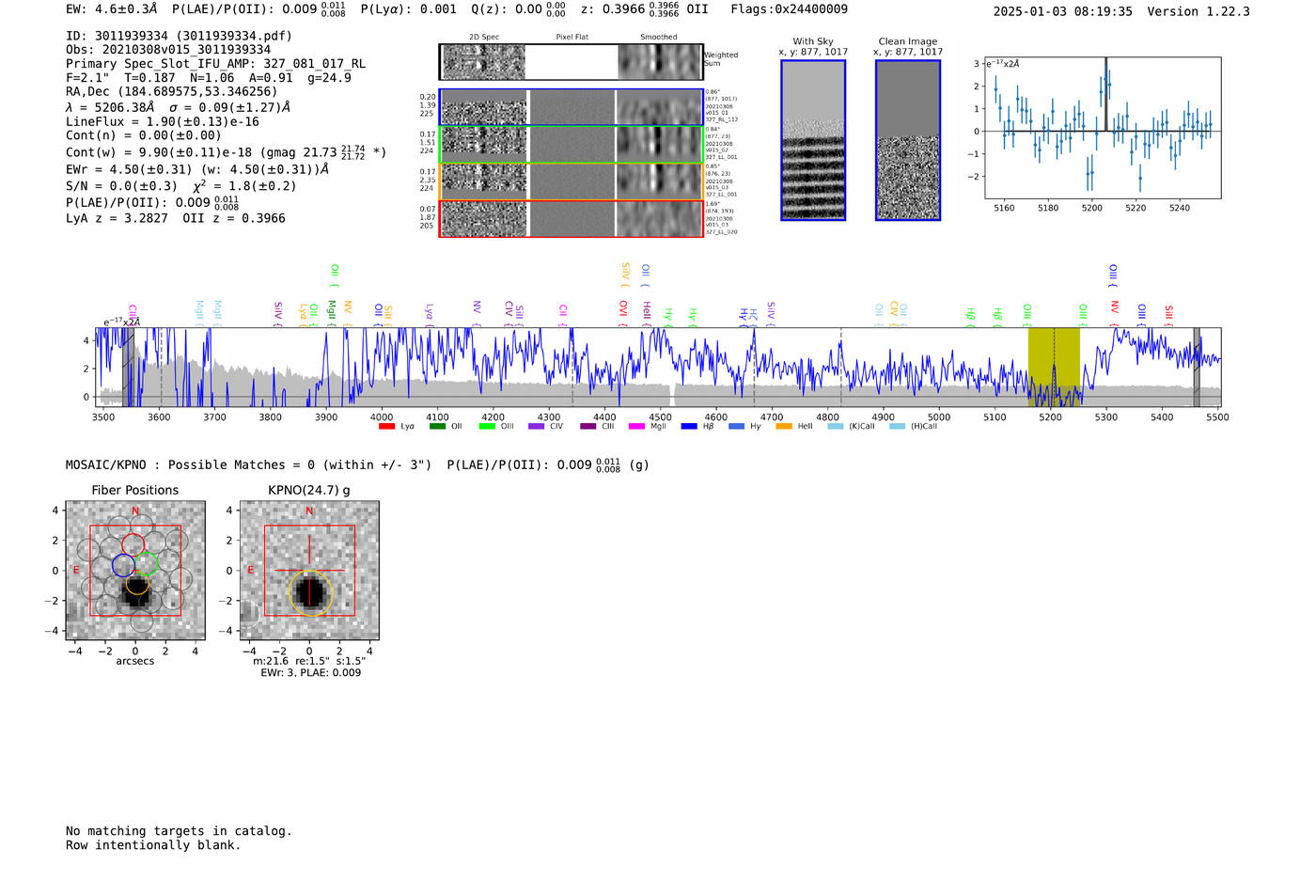This screenshot has height=896, width=1316.
Task: Click the EW: 4.6±0.3Å header value
Action: tap(112, 9)
